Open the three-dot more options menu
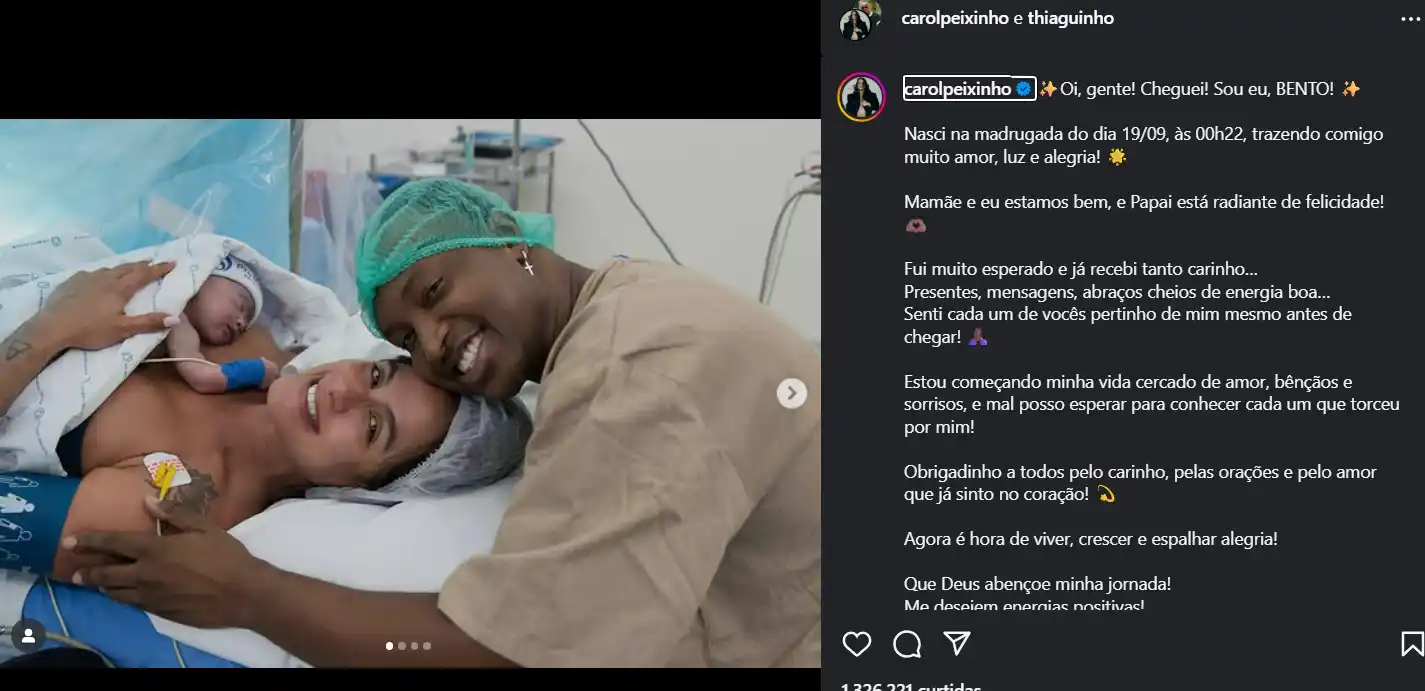Viewport: 1425px width, 691px height. [x=1410, y=19]
